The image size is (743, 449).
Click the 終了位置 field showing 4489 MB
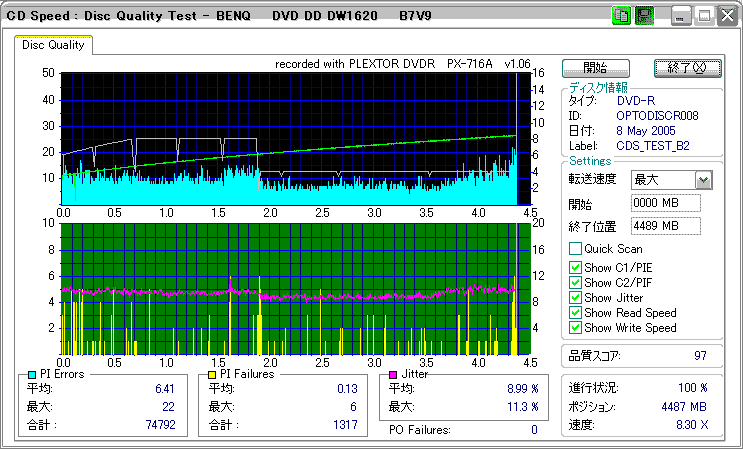click(x=665, y=226)
